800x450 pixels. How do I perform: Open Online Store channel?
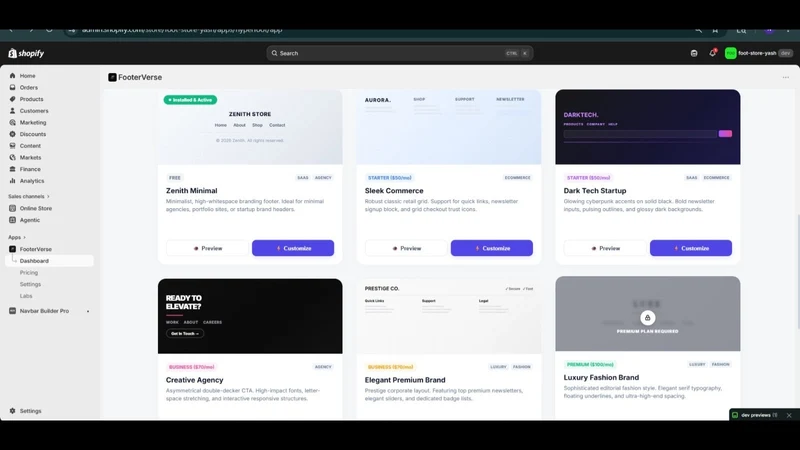click(36, 208)
